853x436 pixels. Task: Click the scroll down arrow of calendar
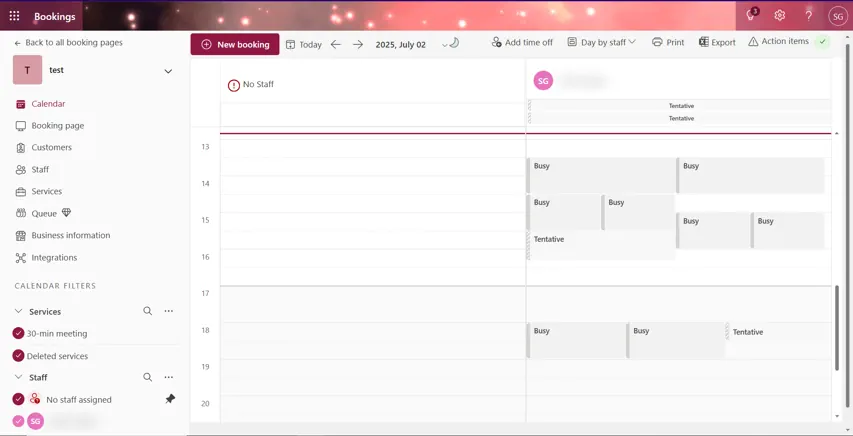click(x=837, y=416)
